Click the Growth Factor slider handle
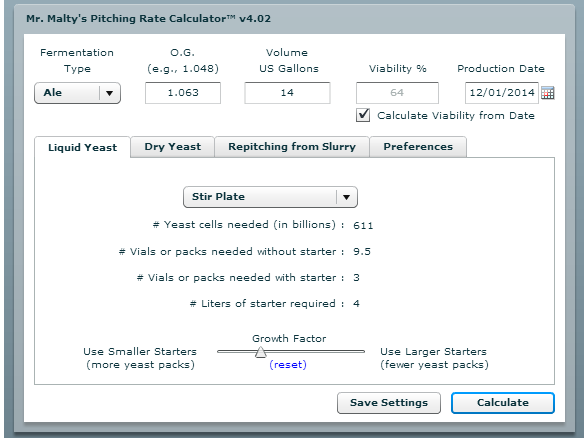 click(x=261, y=352)
